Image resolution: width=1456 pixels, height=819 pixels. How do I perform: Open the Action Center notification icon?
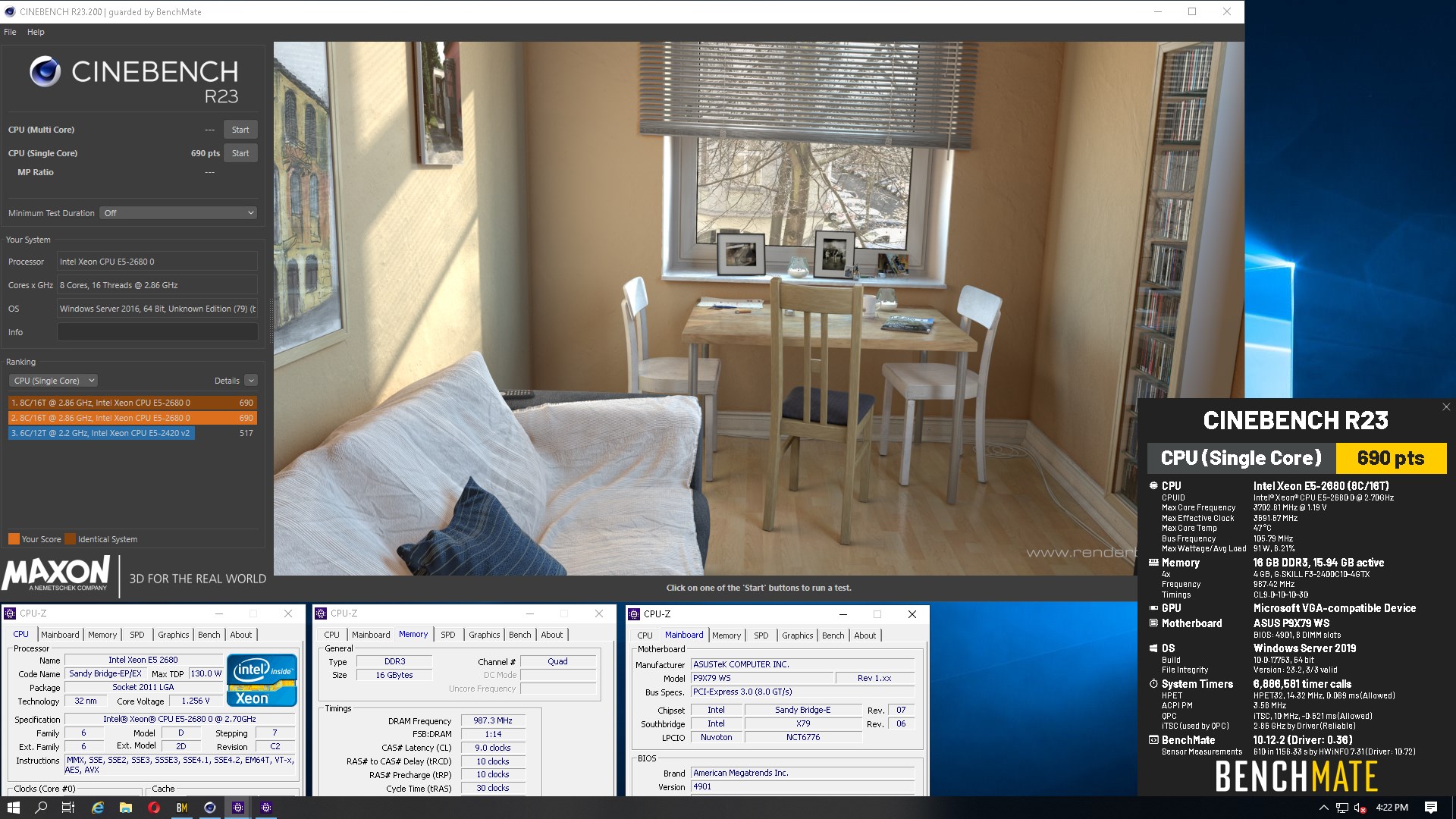[1431, 808]
